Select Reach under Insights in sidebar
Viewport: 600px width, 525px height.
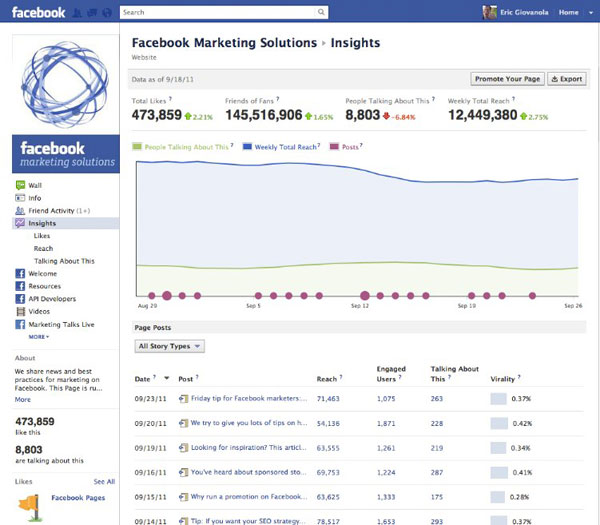(43, 248)
